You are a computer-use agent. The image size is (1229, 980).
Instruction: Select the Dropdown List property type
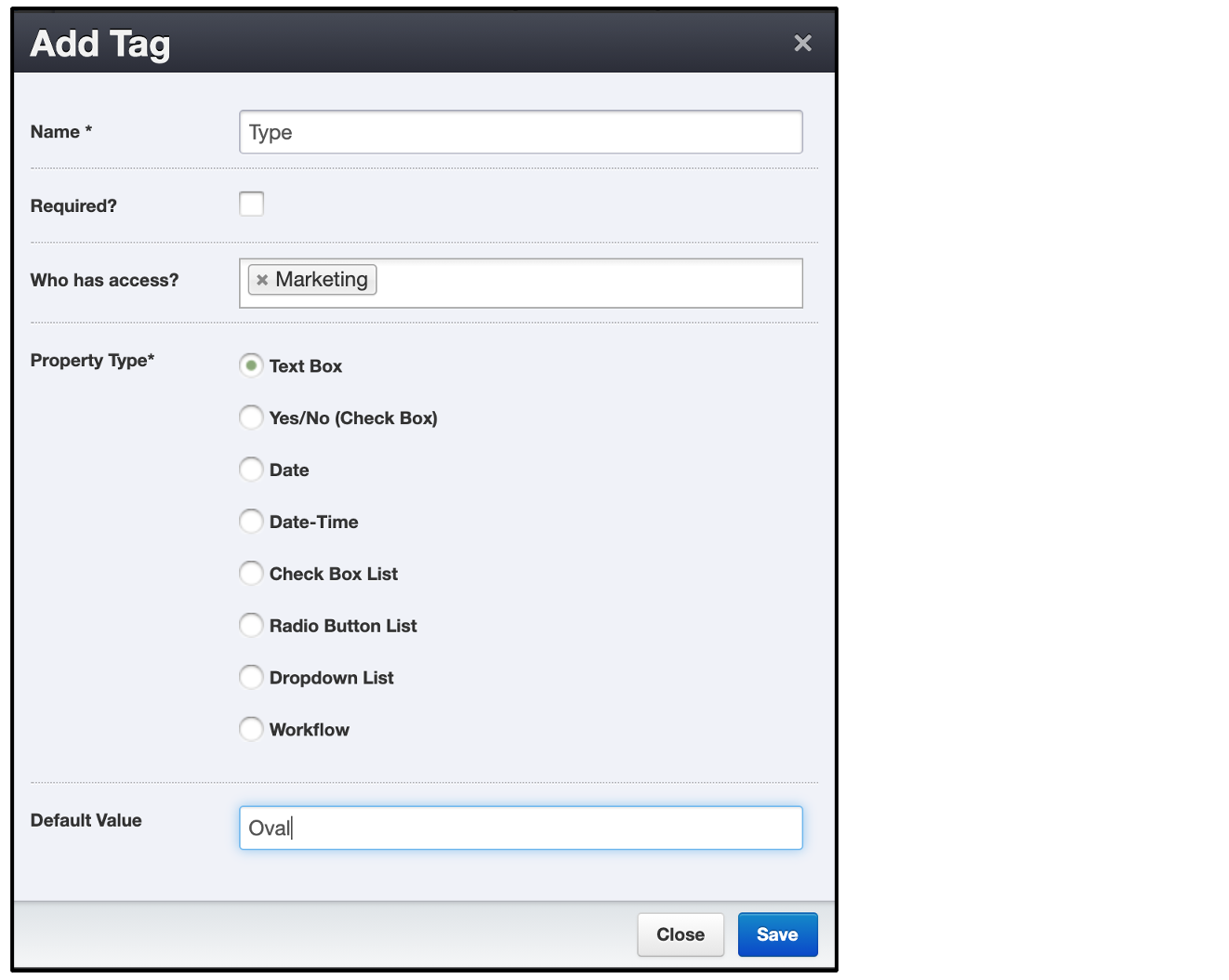[x=251, y=678]
